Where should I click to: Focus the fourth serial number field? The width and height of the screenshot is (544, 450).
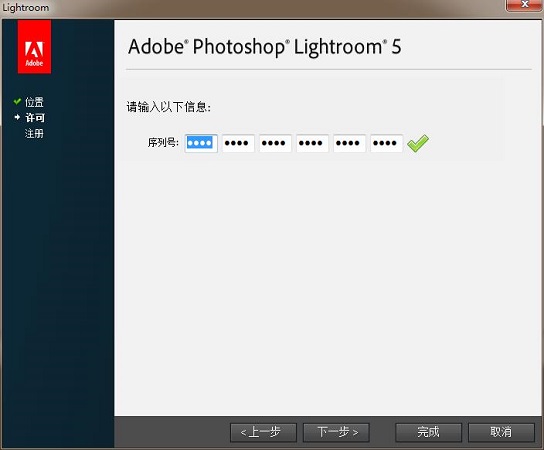313,143
